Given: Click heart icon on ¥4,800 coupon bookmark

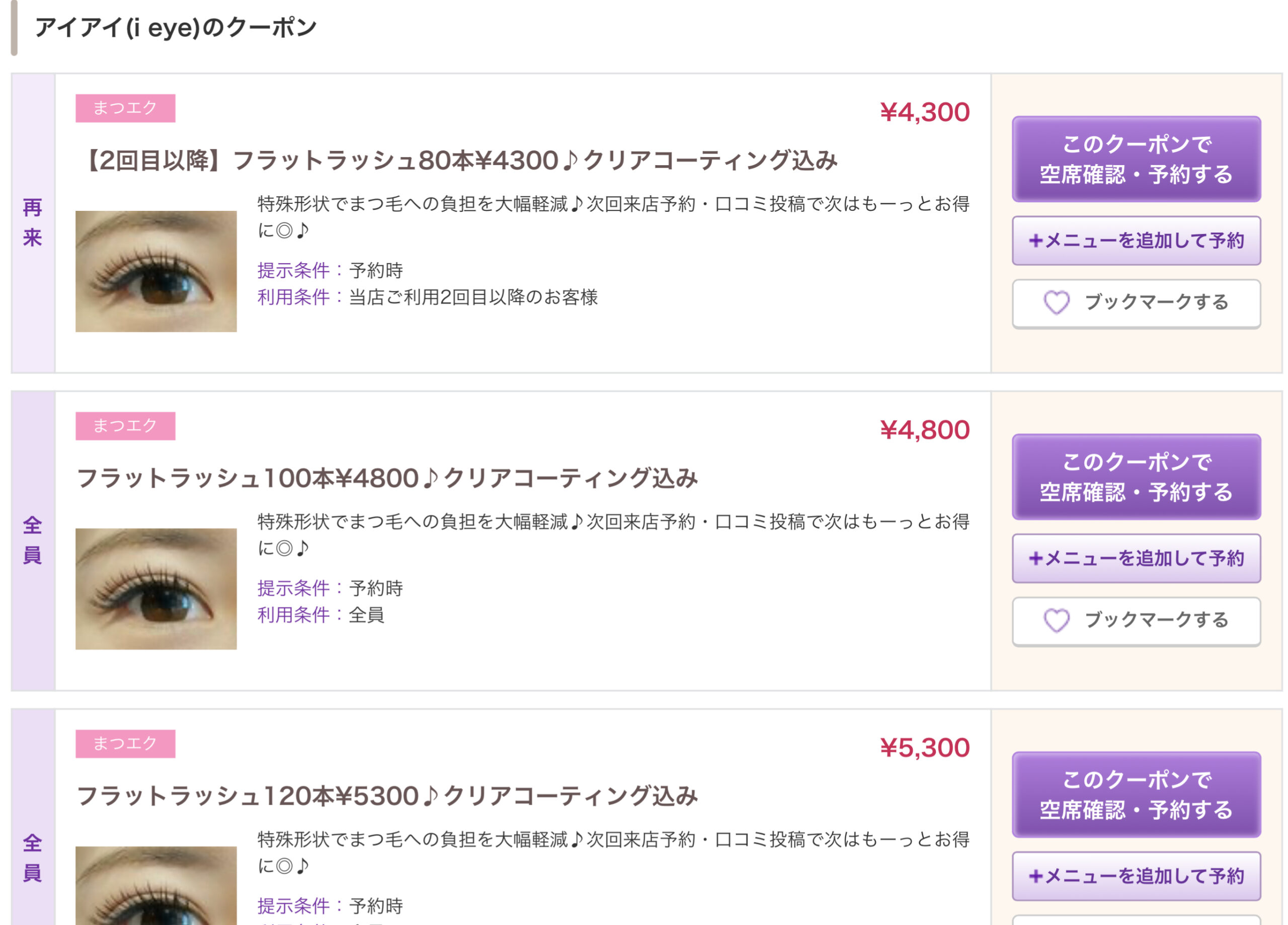Looking at the screenshot, I should click(1056, 620).
